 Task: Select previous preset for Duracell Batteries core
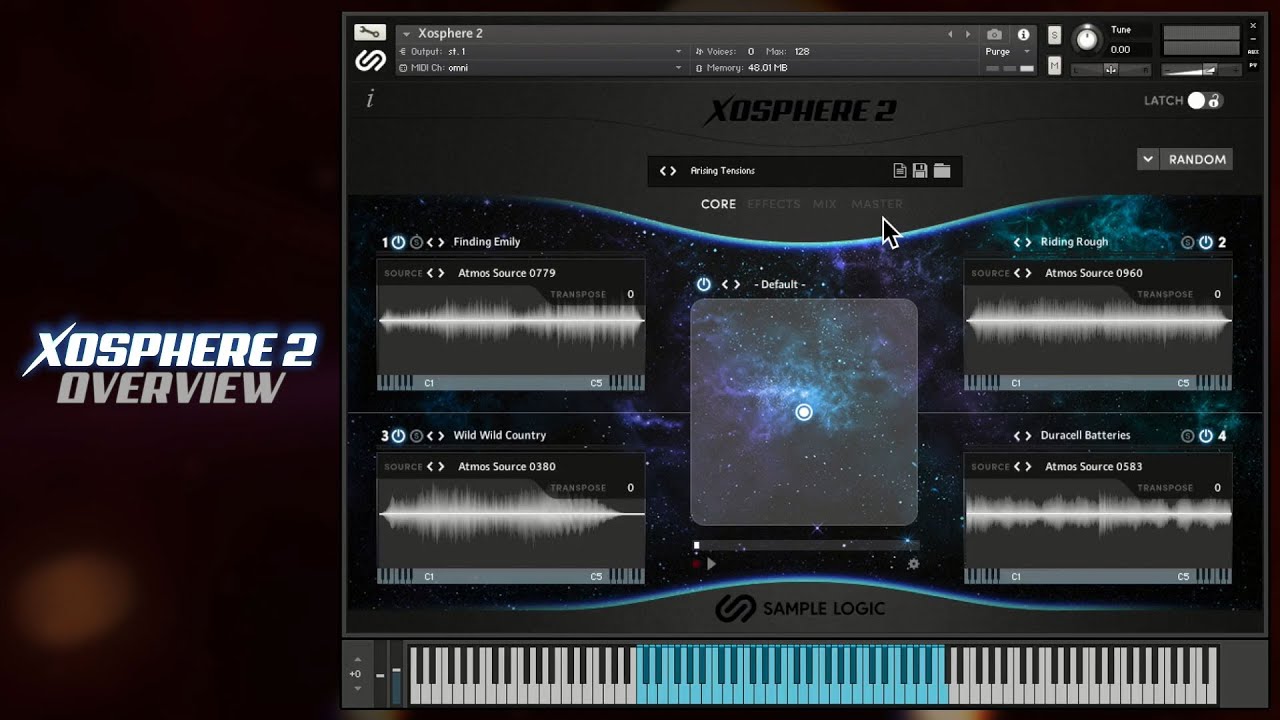tap(1018, 436)
